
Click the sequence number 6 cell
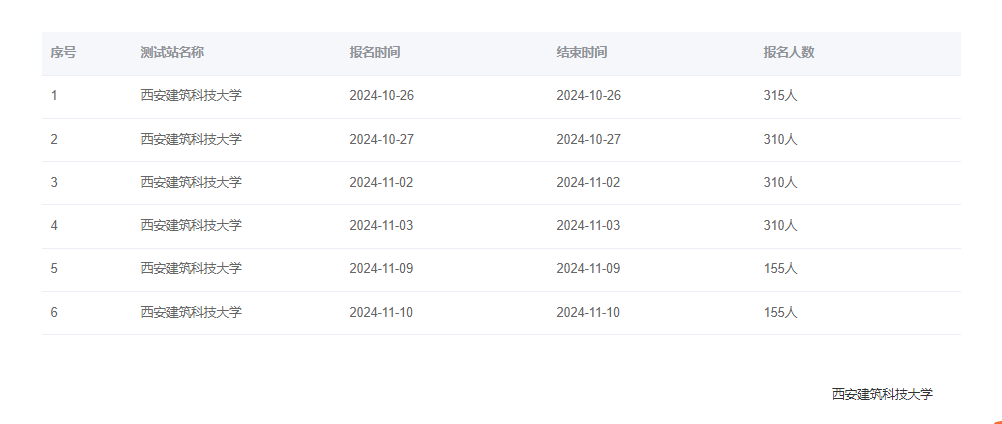click(54, 312)
